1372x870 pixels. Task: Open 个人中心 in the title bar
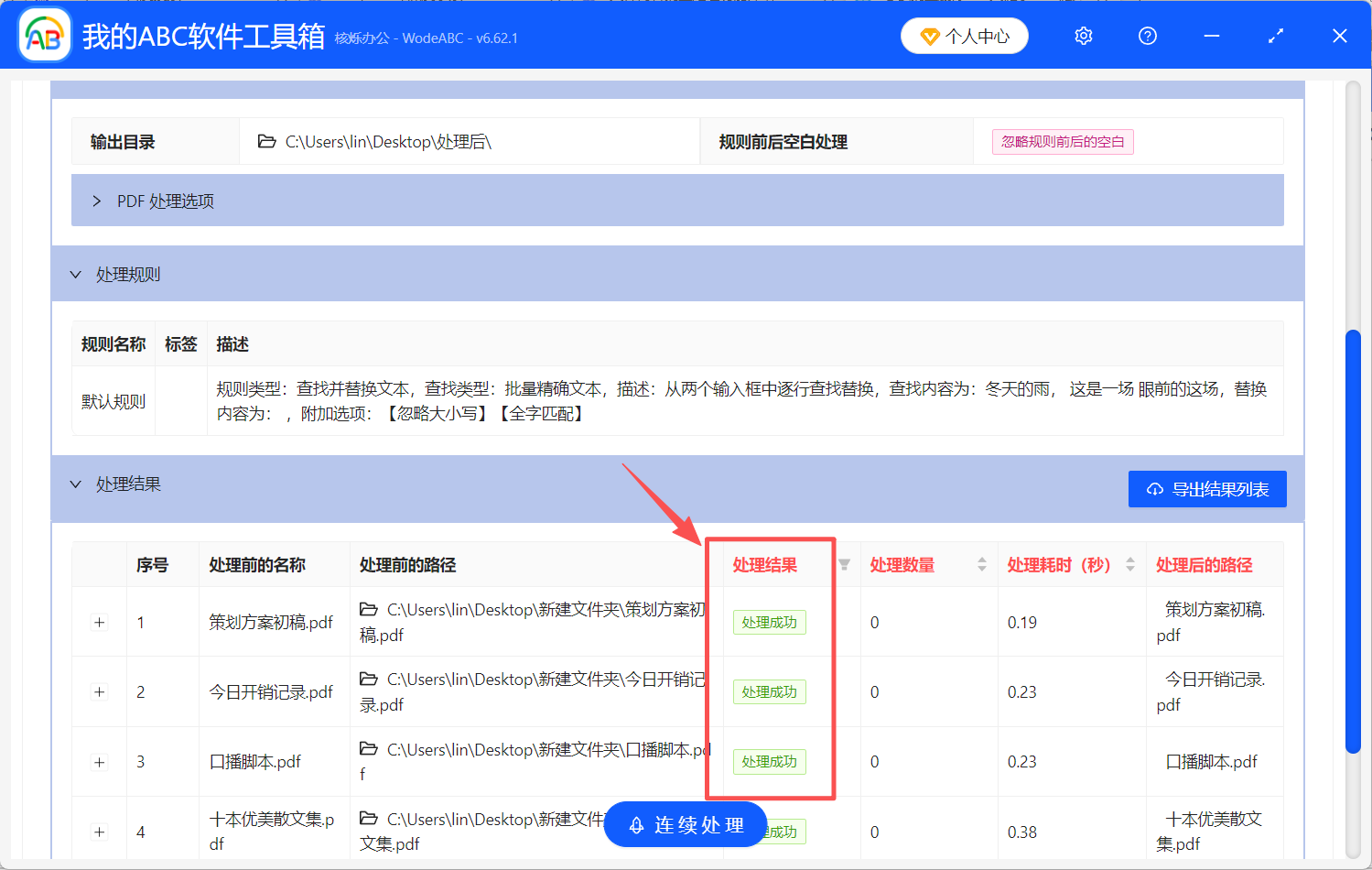965,36
